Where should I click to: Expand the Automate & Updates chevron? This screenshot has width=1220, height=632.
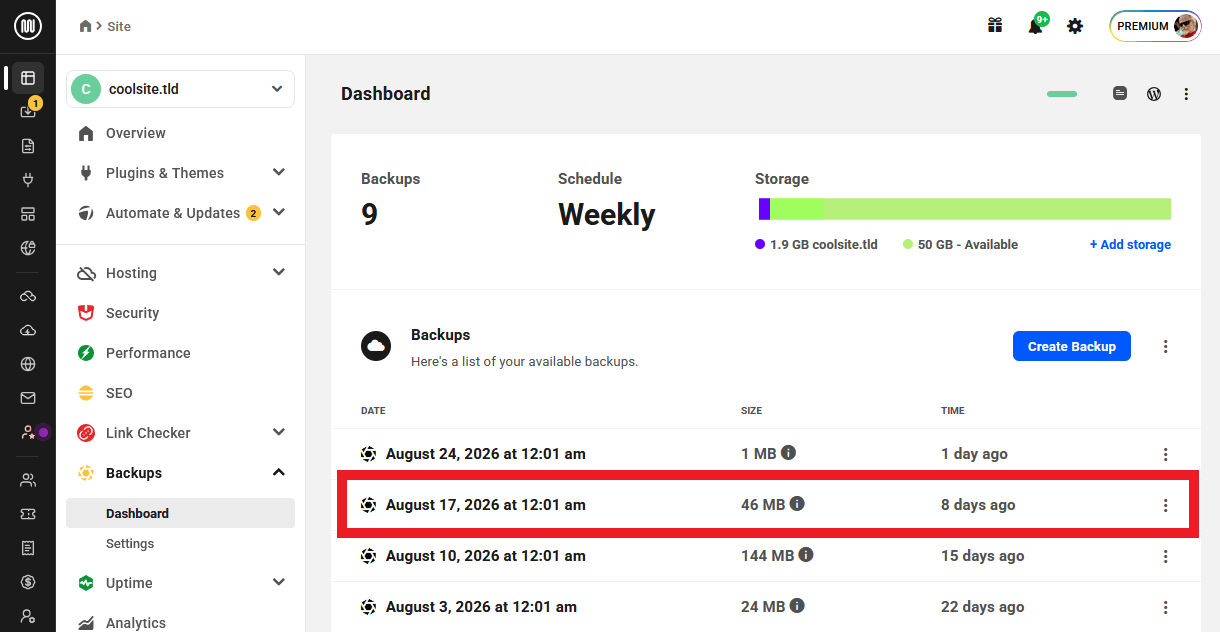coord(279,213)
